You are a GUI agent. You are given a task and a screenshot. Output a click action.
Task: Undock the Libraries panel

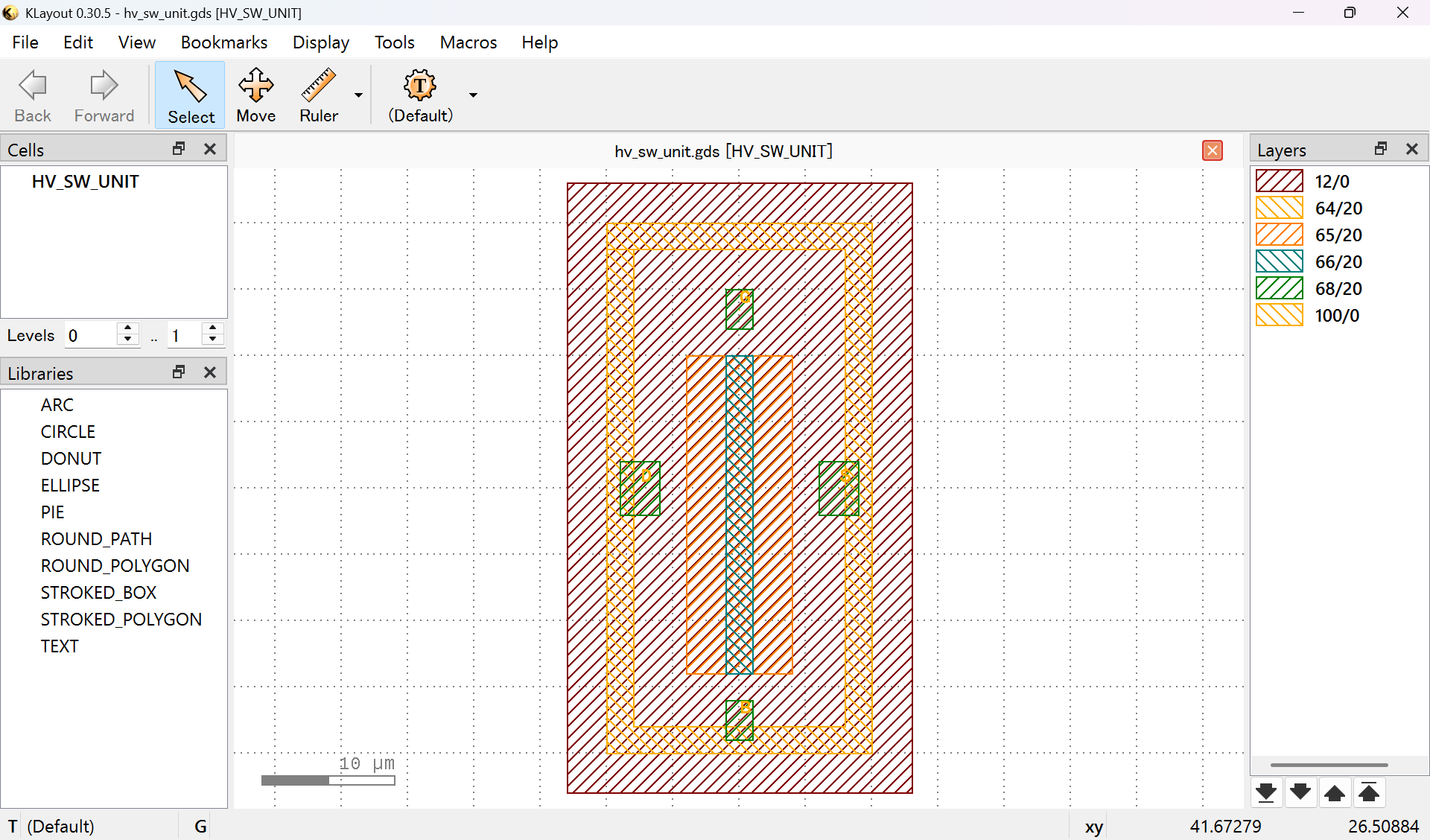click(178, 372)
